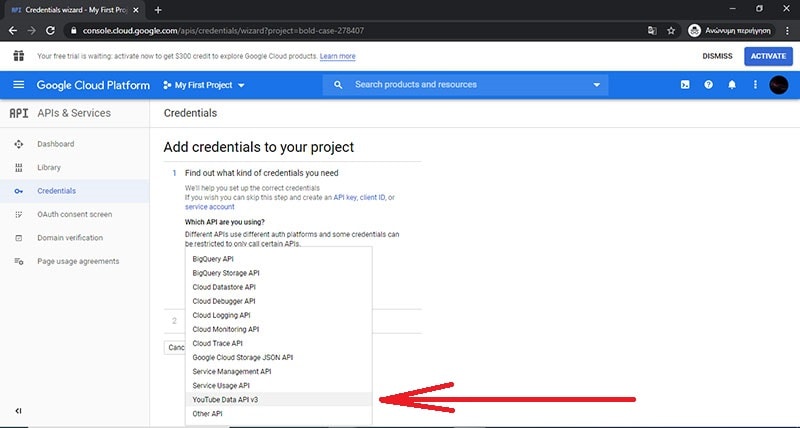Expand the search bar dropdown arrow
Image resolution: width=800 pixels, height=428 pixels.
597,85
